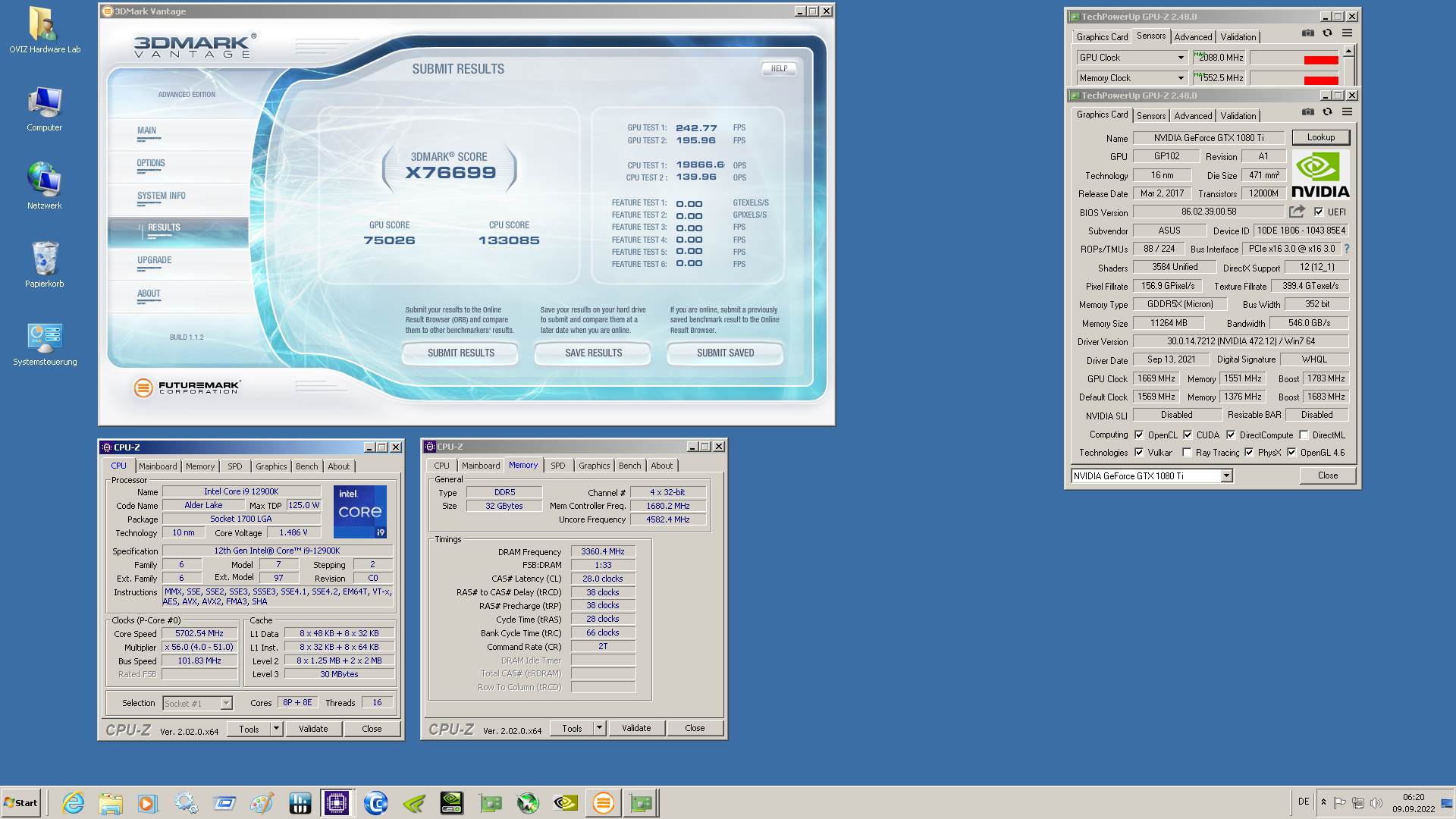Launch Internet Explorer from the taskbar

tap(74, 803)
